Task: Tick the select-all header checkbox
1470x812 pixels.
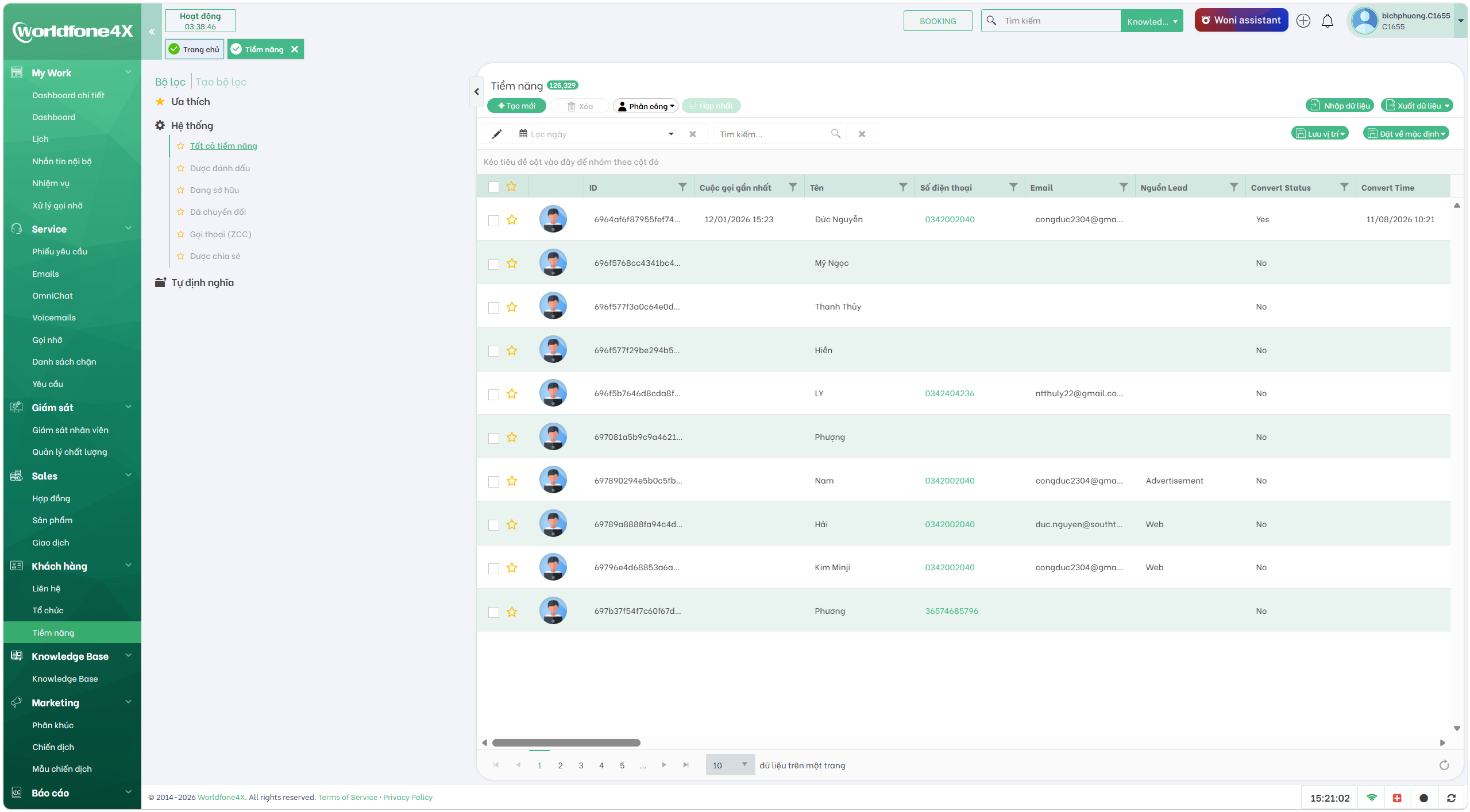Action: (x=493, y=187)
